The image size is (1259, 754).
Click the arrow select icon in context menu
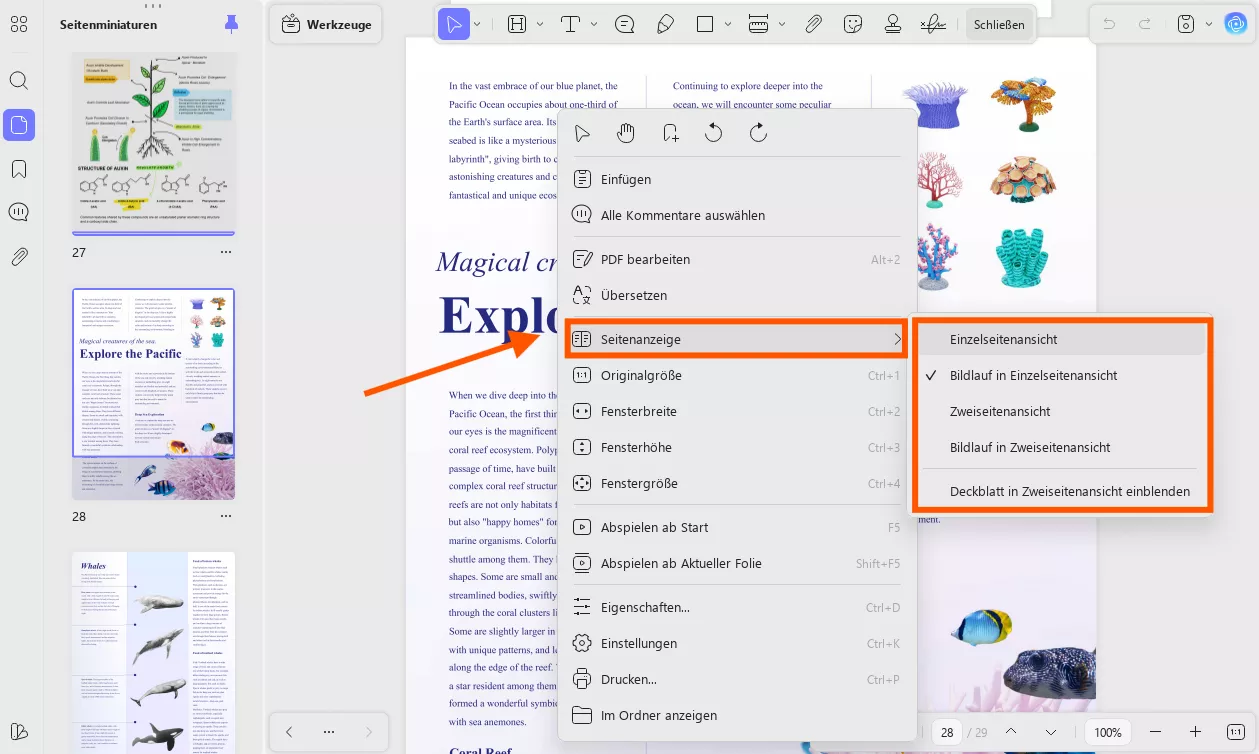(x=582, y=133)
